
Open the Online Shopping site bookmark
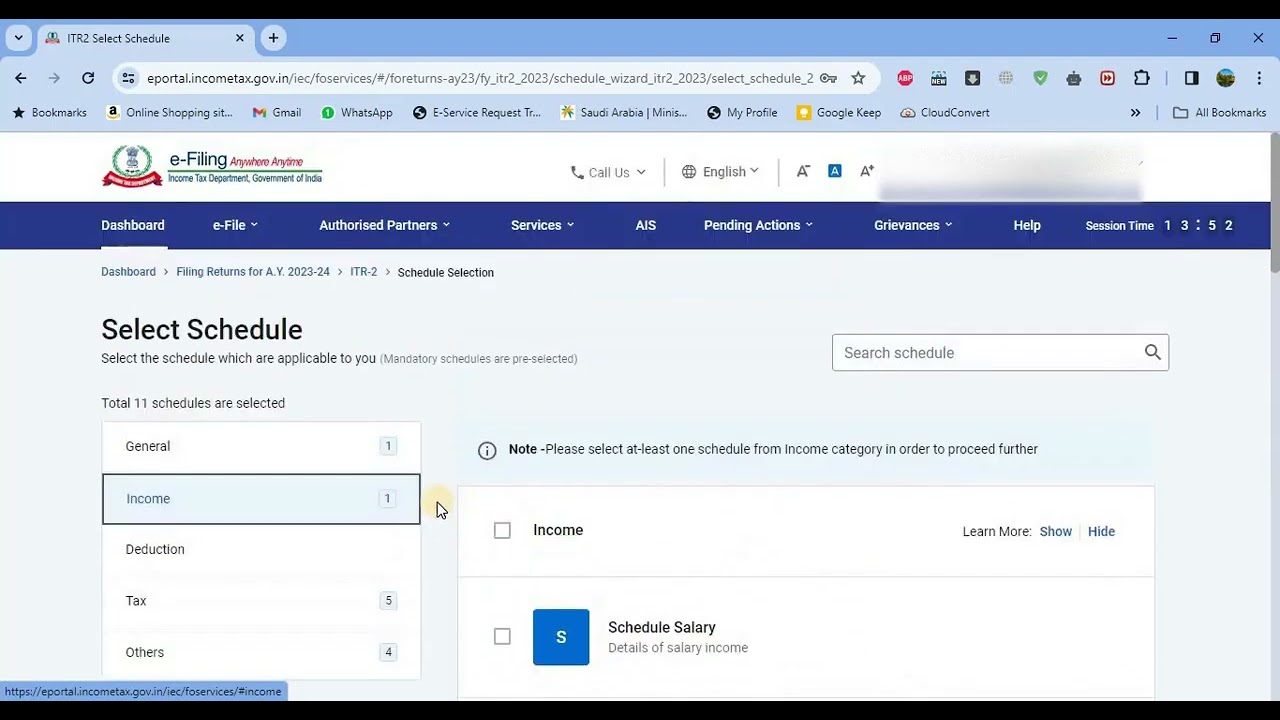point(169,113)
